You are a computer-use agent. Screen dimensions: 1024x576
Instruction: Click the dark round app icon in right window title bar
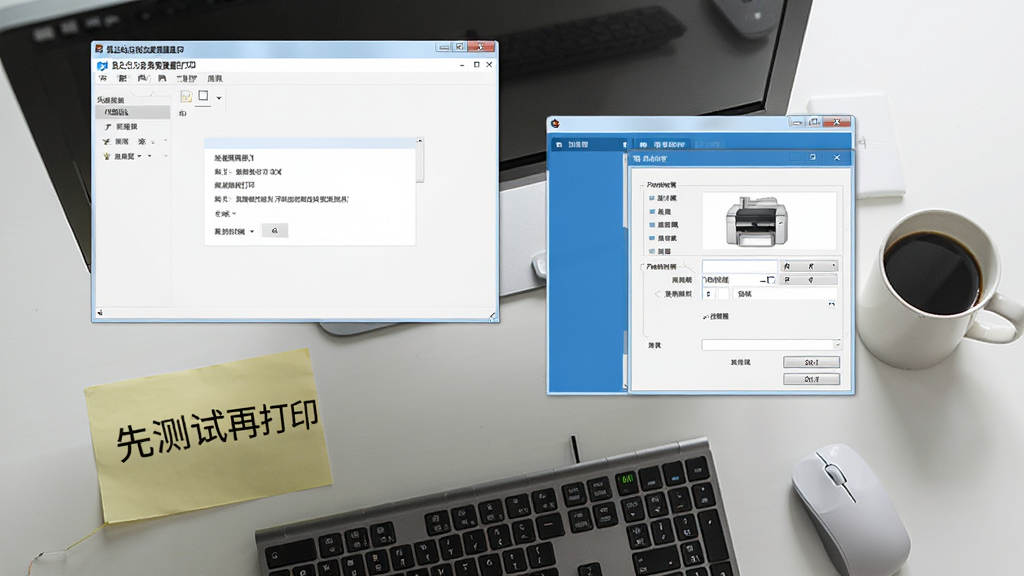(555, 123)
